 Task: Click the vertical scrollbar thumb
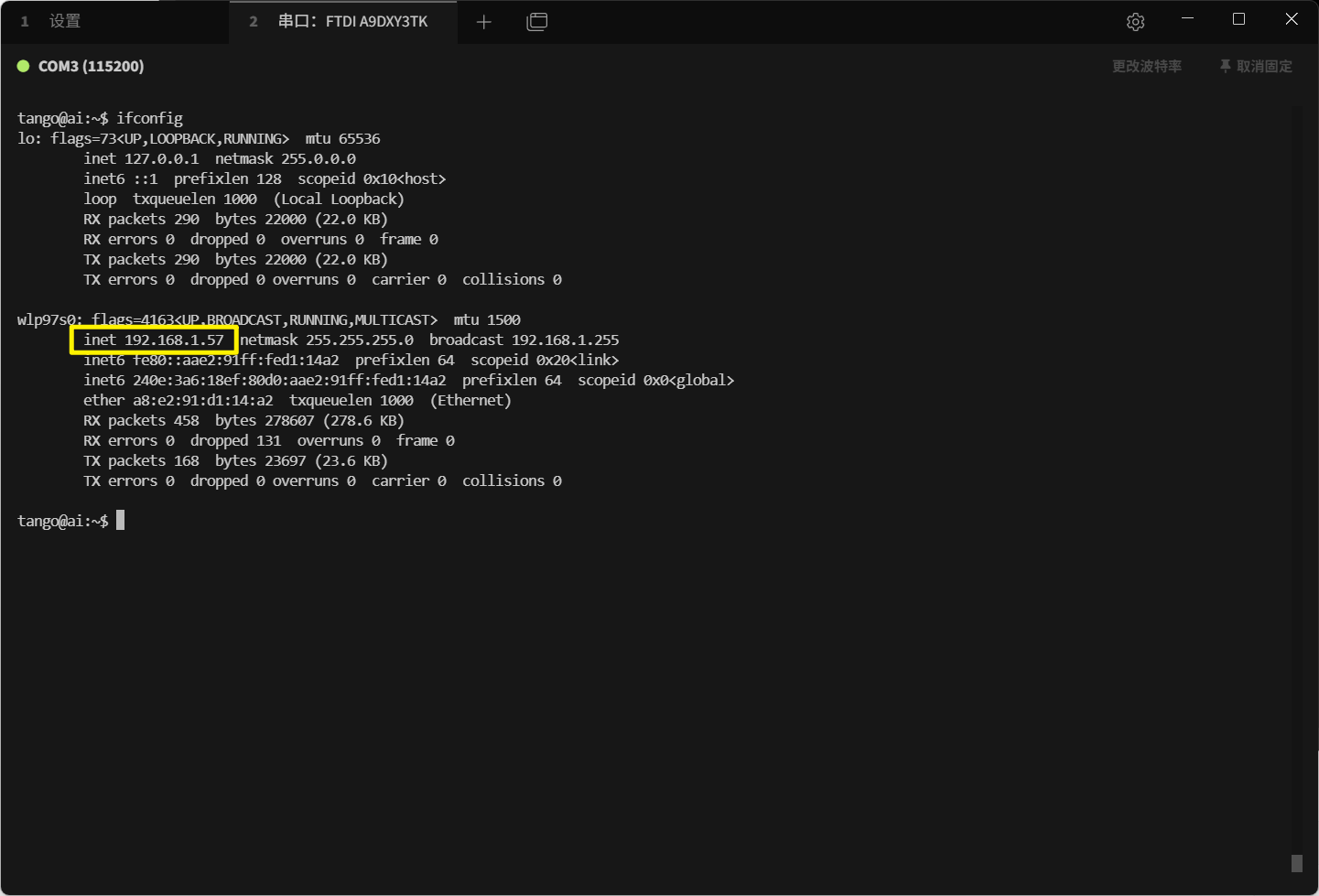point(1296,863)
